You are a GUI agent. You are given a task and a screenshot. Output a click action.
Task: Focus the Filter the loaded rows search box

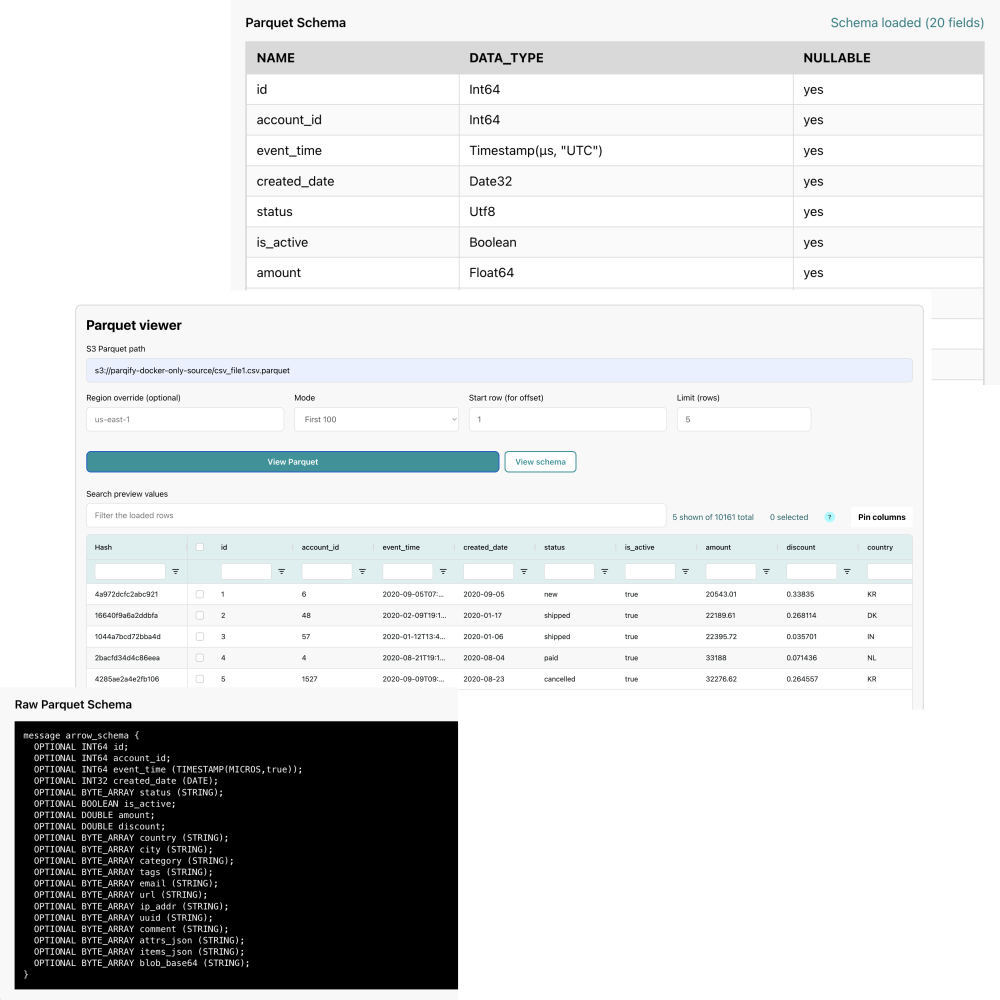376,515
